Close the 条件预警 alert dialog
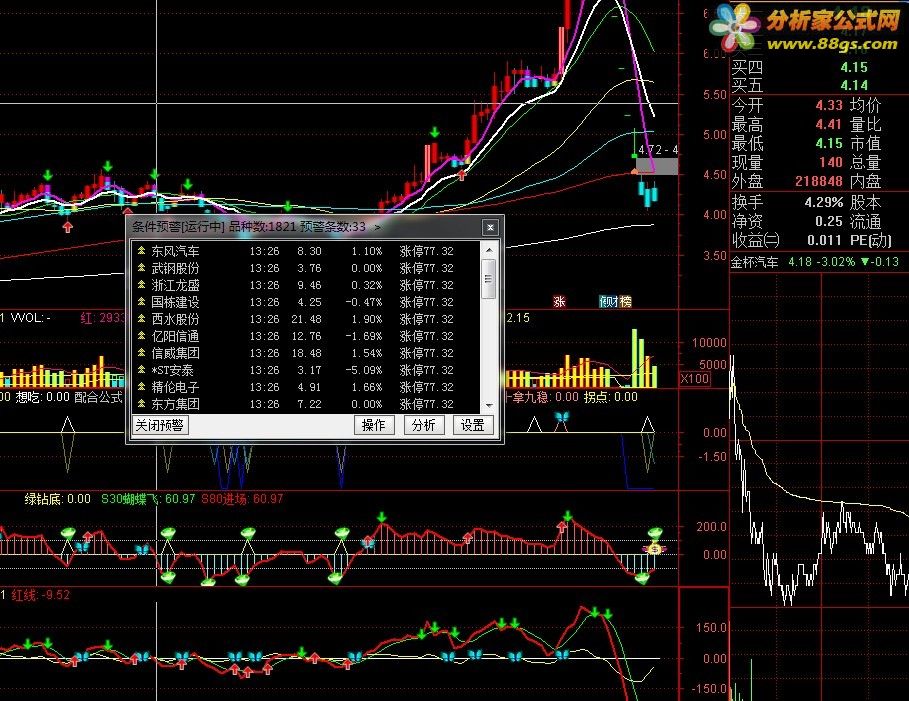The image size is (909, 701). pyautogui.click(x=490, y=227)
